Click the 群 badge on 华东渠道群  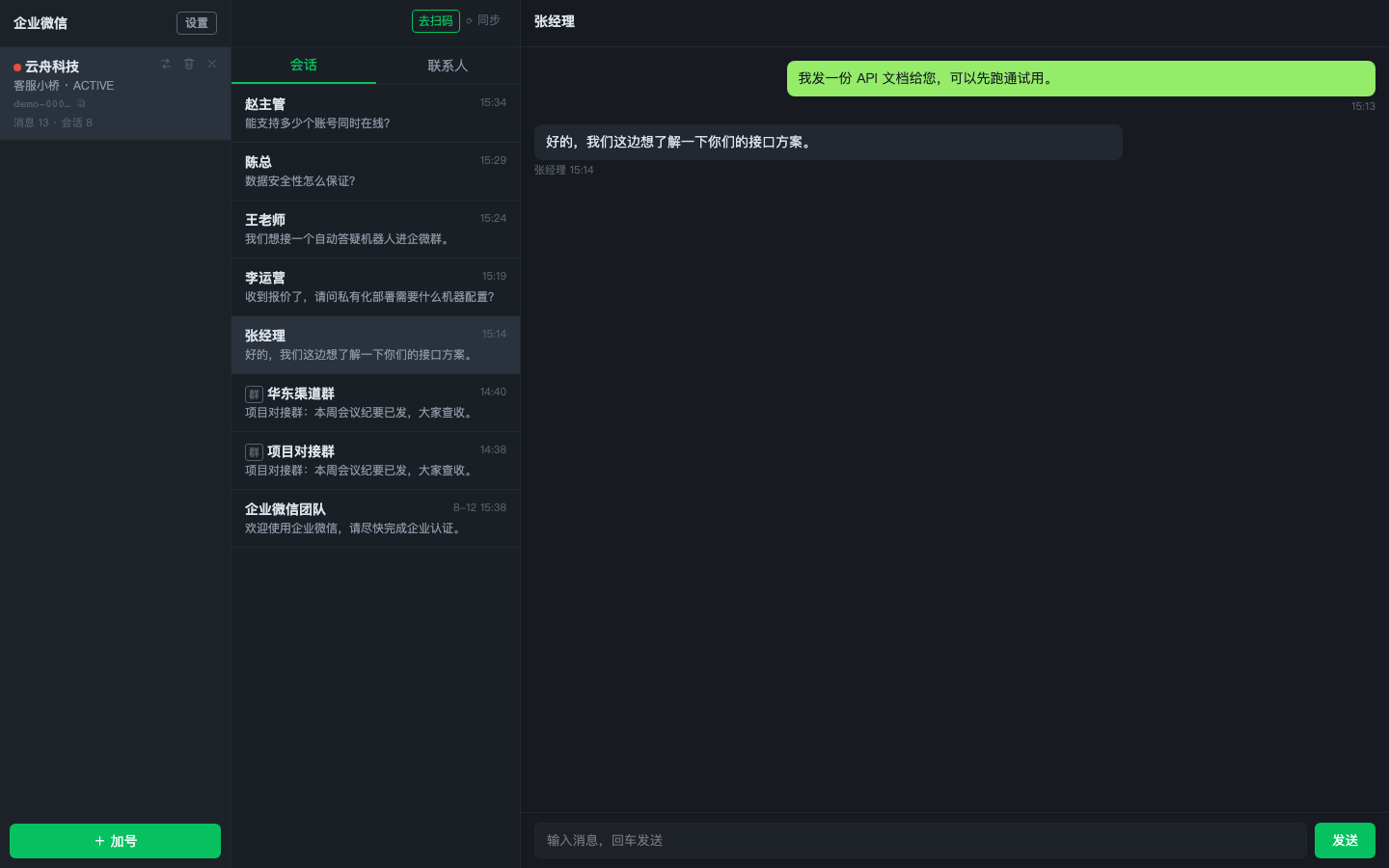click(x=254, y=393)
